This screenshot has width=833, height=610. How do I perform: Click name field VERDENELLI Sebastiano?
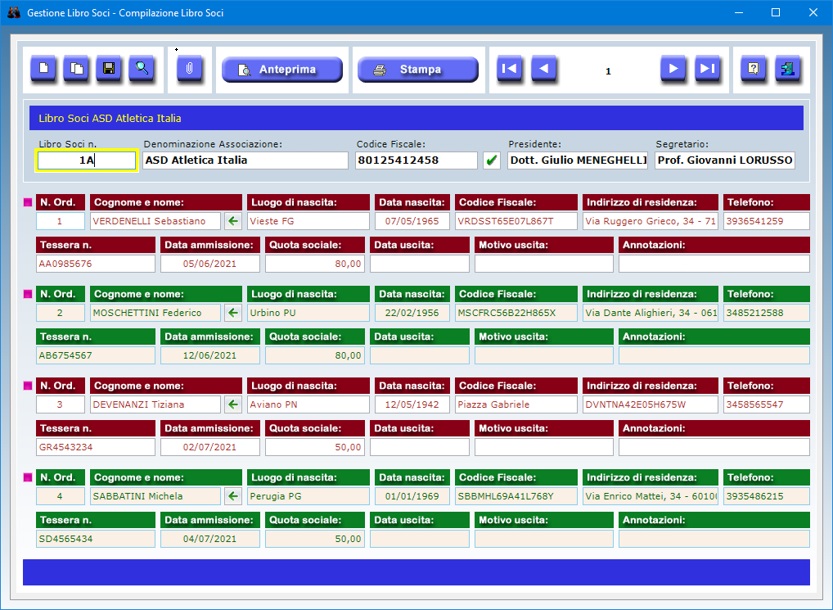click(155, 221)
